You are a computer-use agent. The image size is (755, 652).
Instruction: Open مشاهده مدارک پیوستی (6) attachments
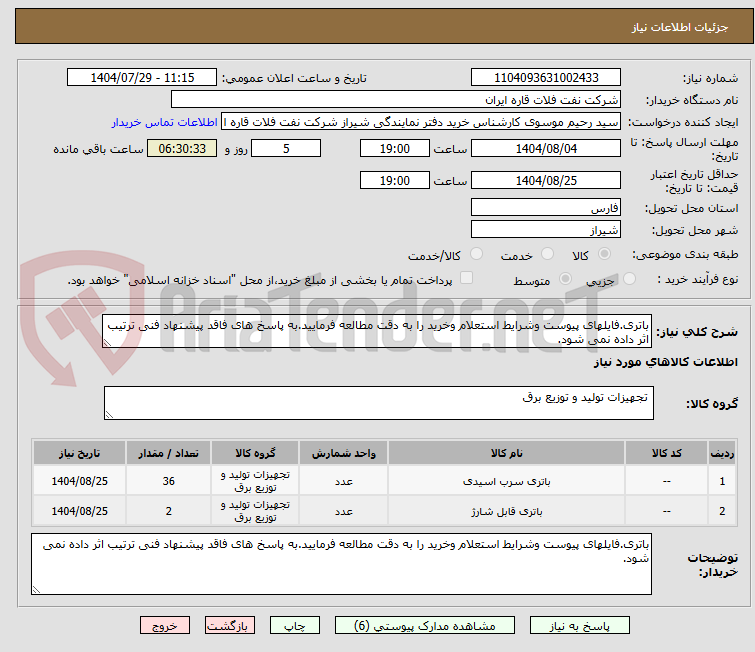[424, 626]
